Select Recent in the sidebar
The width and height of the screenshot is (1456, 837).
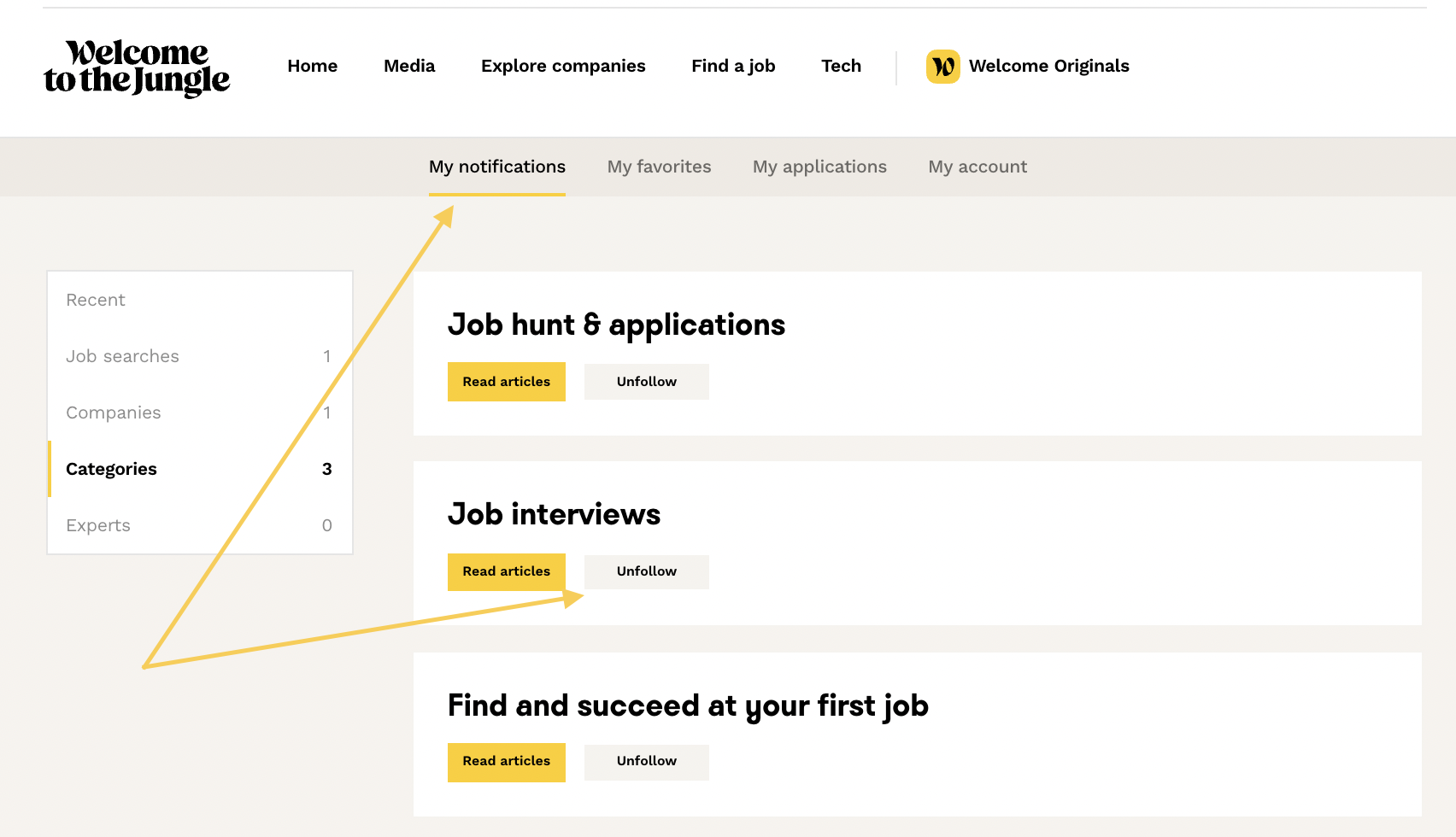pos(96,300)
